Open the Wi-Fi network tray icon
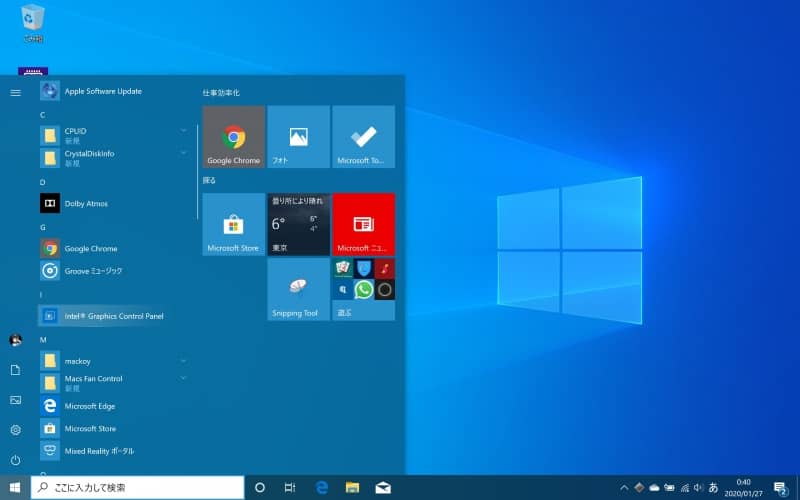 pyautogui.click(x=685, y=488)
